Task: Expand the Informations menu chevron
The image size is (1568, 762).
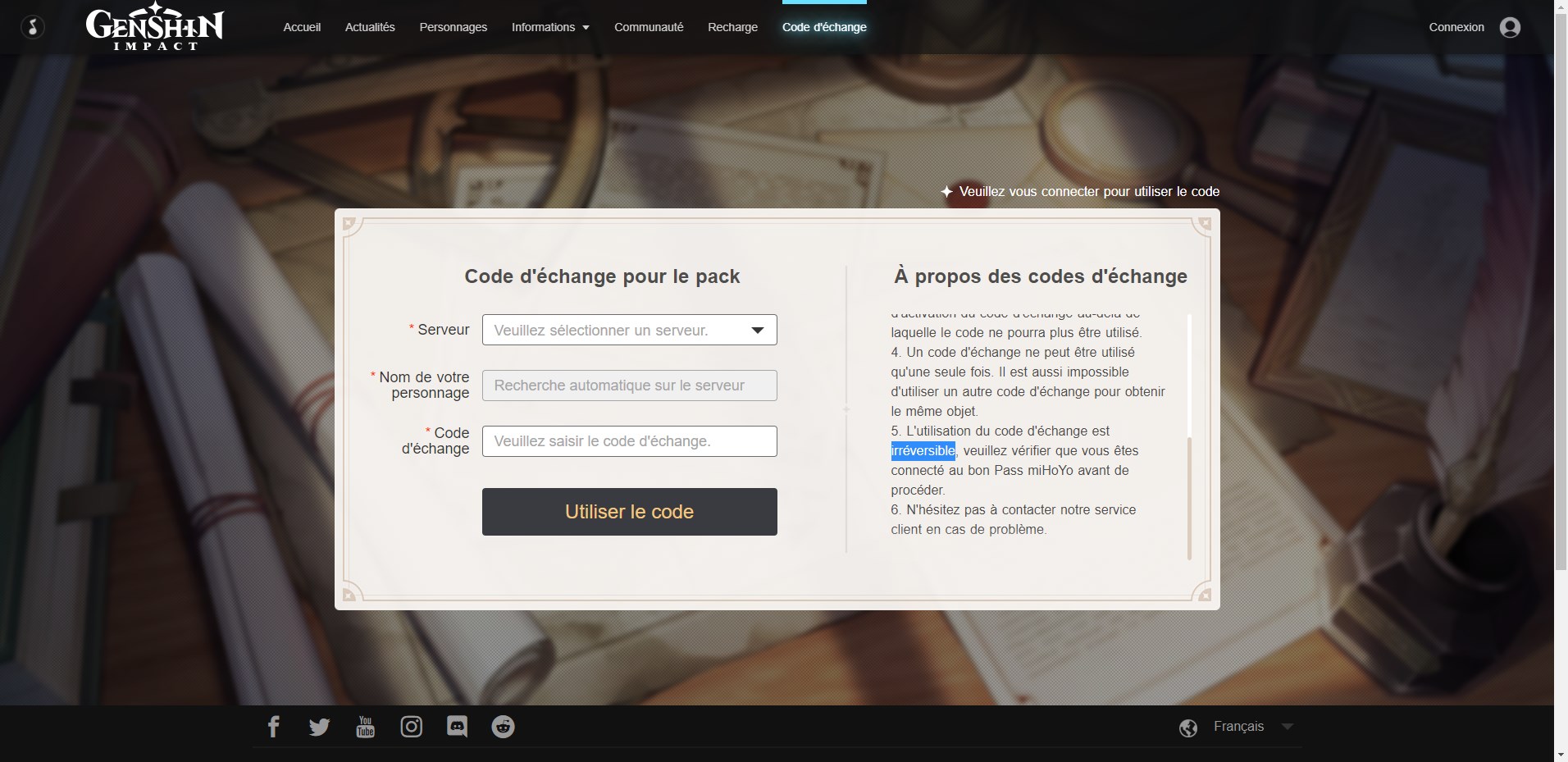Action: click(x=585, y=27)
